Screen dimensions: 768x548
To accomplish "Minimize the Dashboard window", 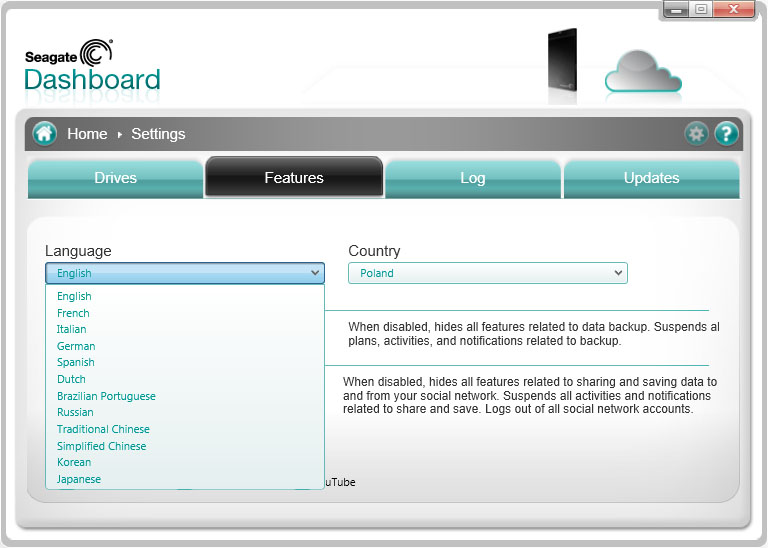I will [676, 9].
